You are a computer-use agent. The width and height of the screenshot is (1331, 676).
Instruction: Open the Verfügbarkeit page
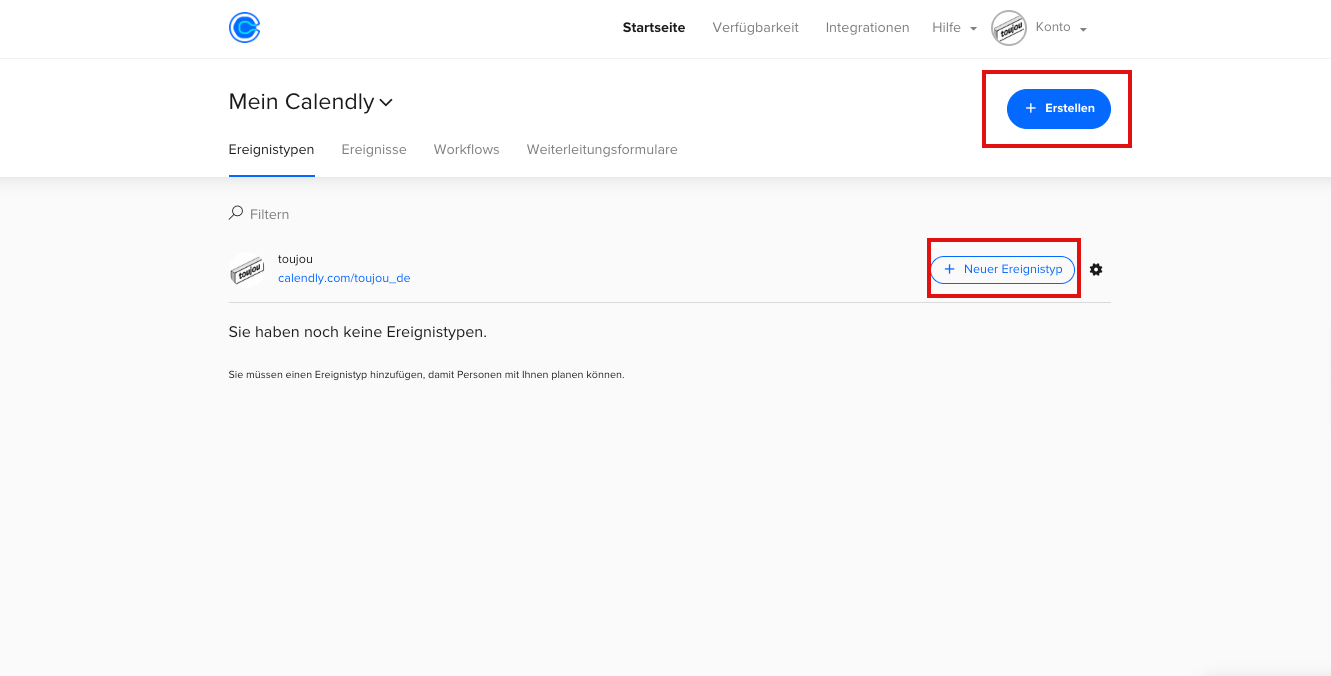[755, 28]
